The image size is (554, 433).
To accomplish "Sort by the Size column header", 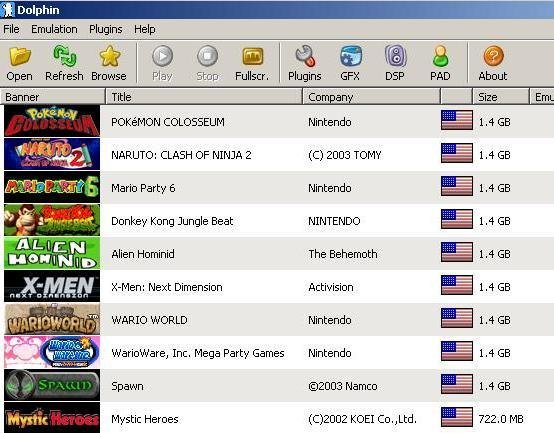I will click(x=501, y=97).
